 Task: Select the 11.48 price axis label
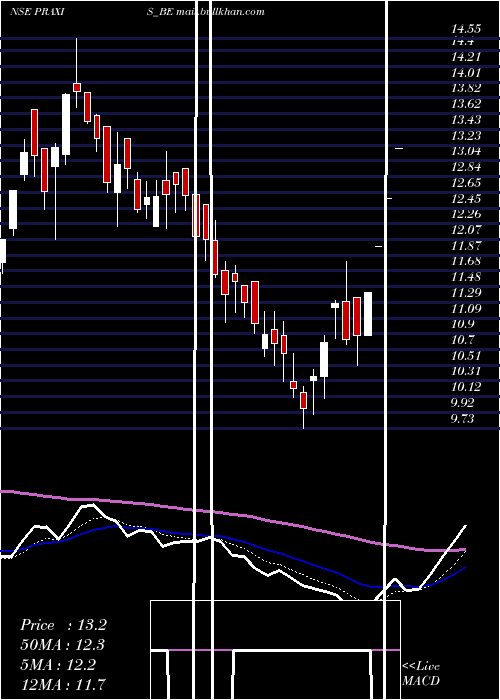466,277
